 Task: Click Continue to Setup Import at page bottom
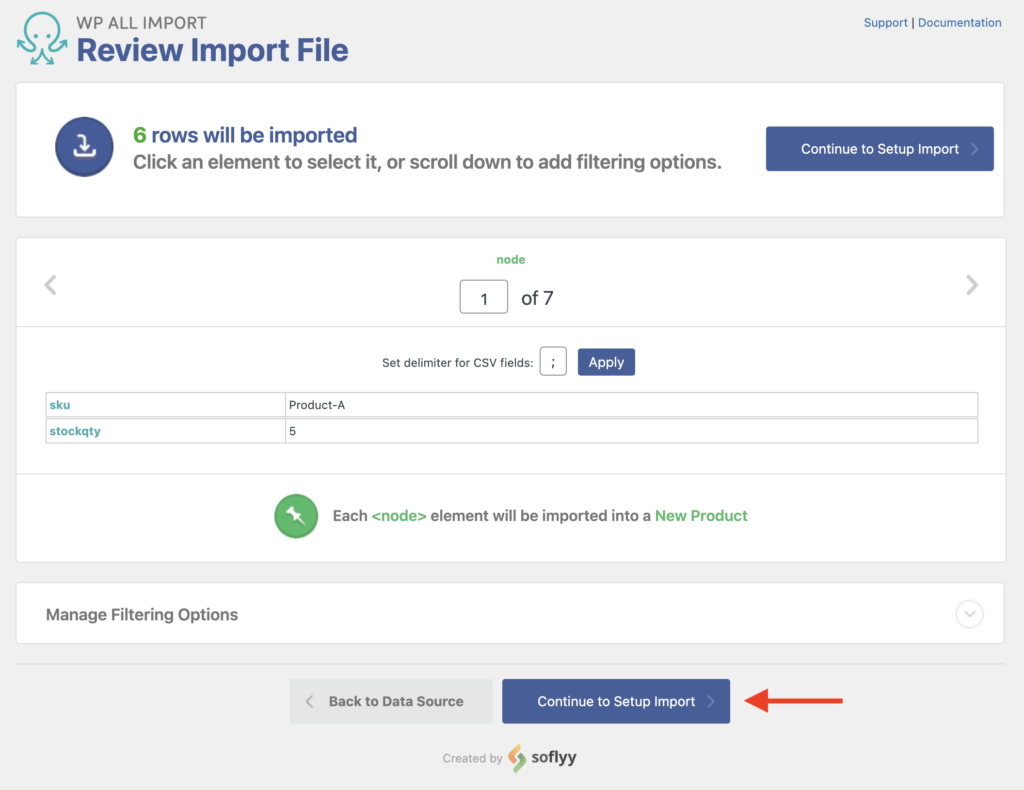(x=615, y=701)
